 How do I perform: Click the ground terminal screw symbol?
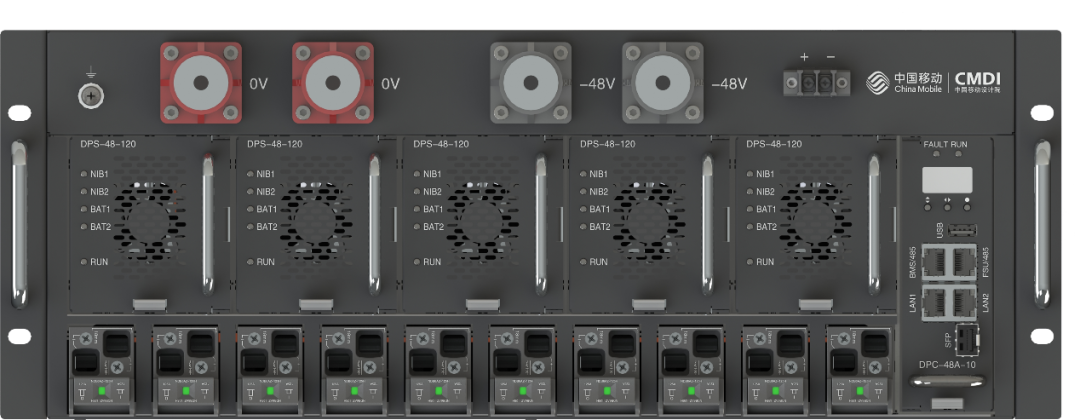[x=91, y=95]
